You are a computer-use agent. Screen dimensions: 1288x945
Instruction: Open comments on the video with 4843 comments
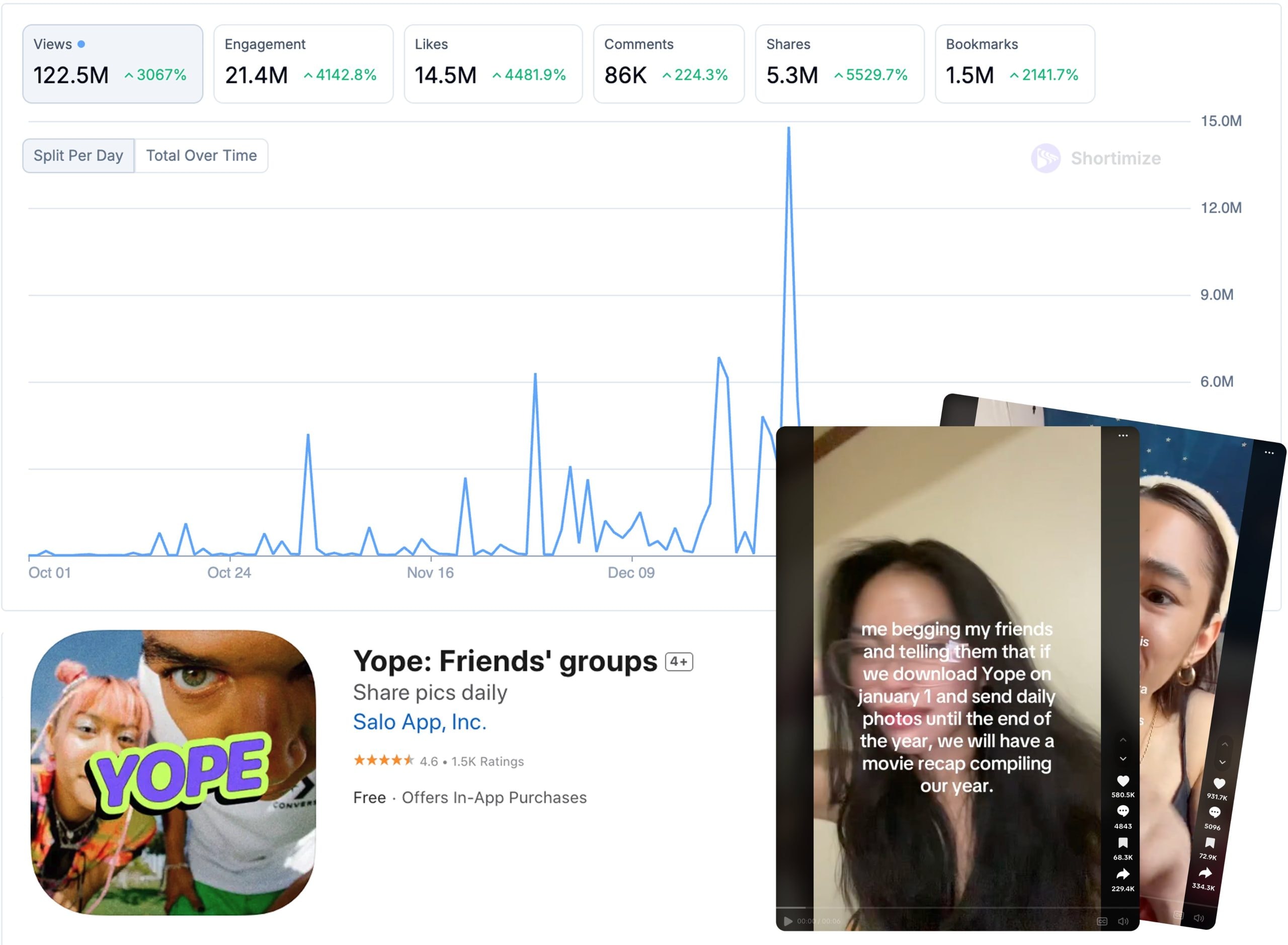pos(1122,811)
